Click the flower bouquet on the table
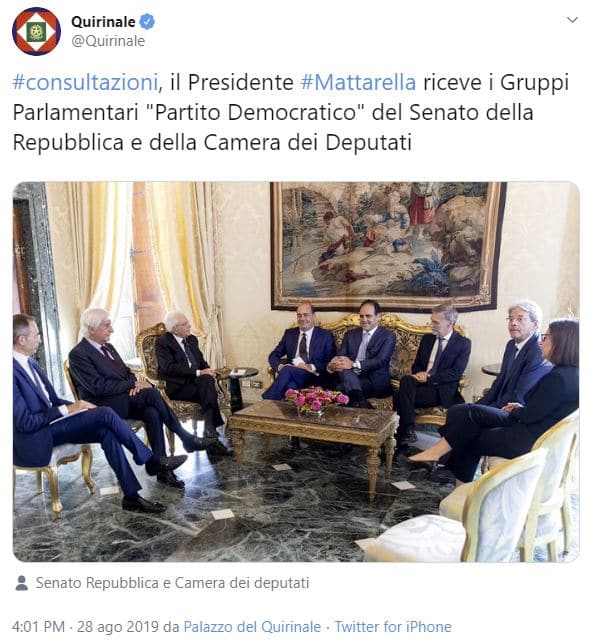 point(317,399)
